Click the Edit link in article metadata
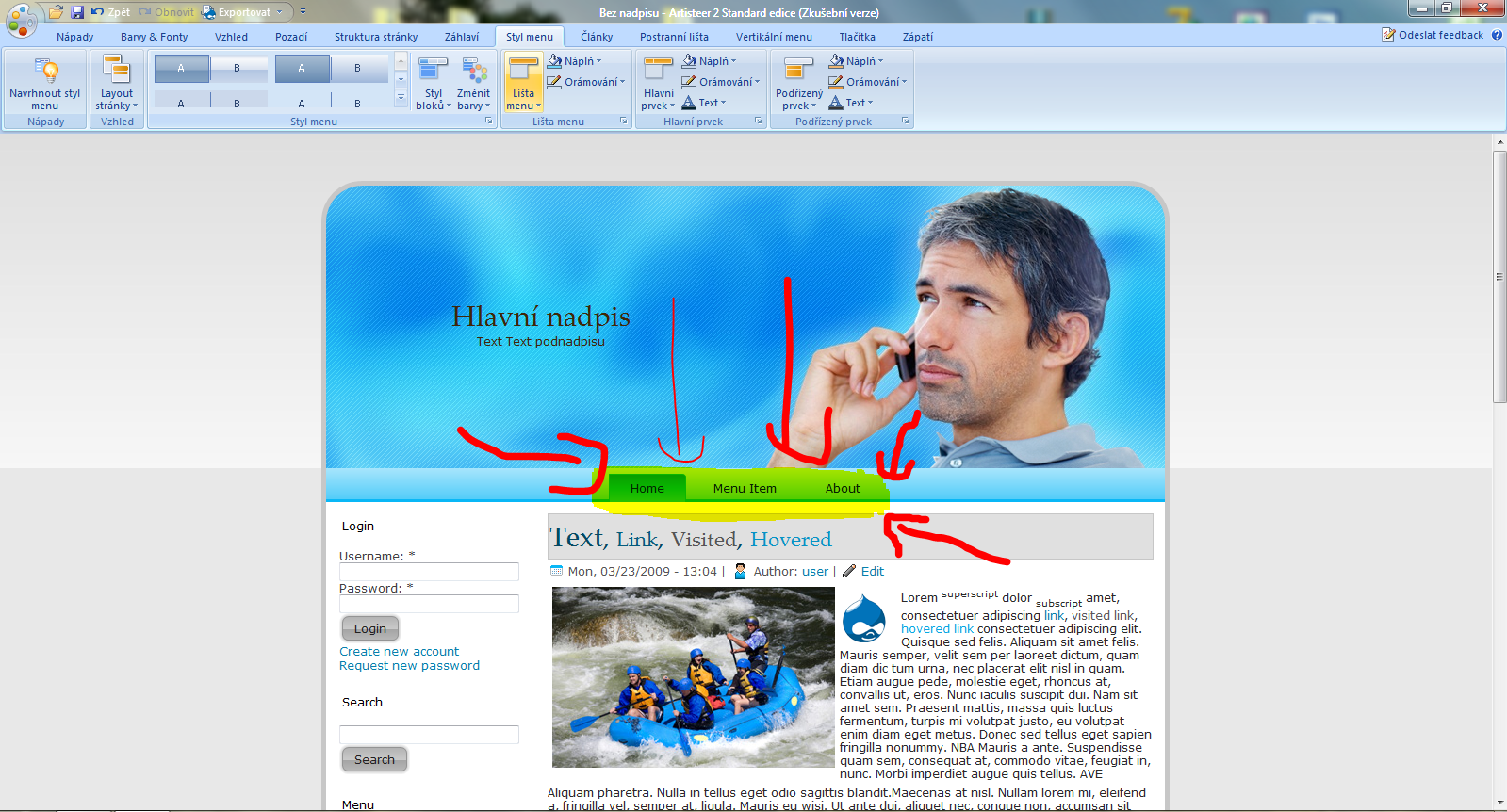 point(873,571)
